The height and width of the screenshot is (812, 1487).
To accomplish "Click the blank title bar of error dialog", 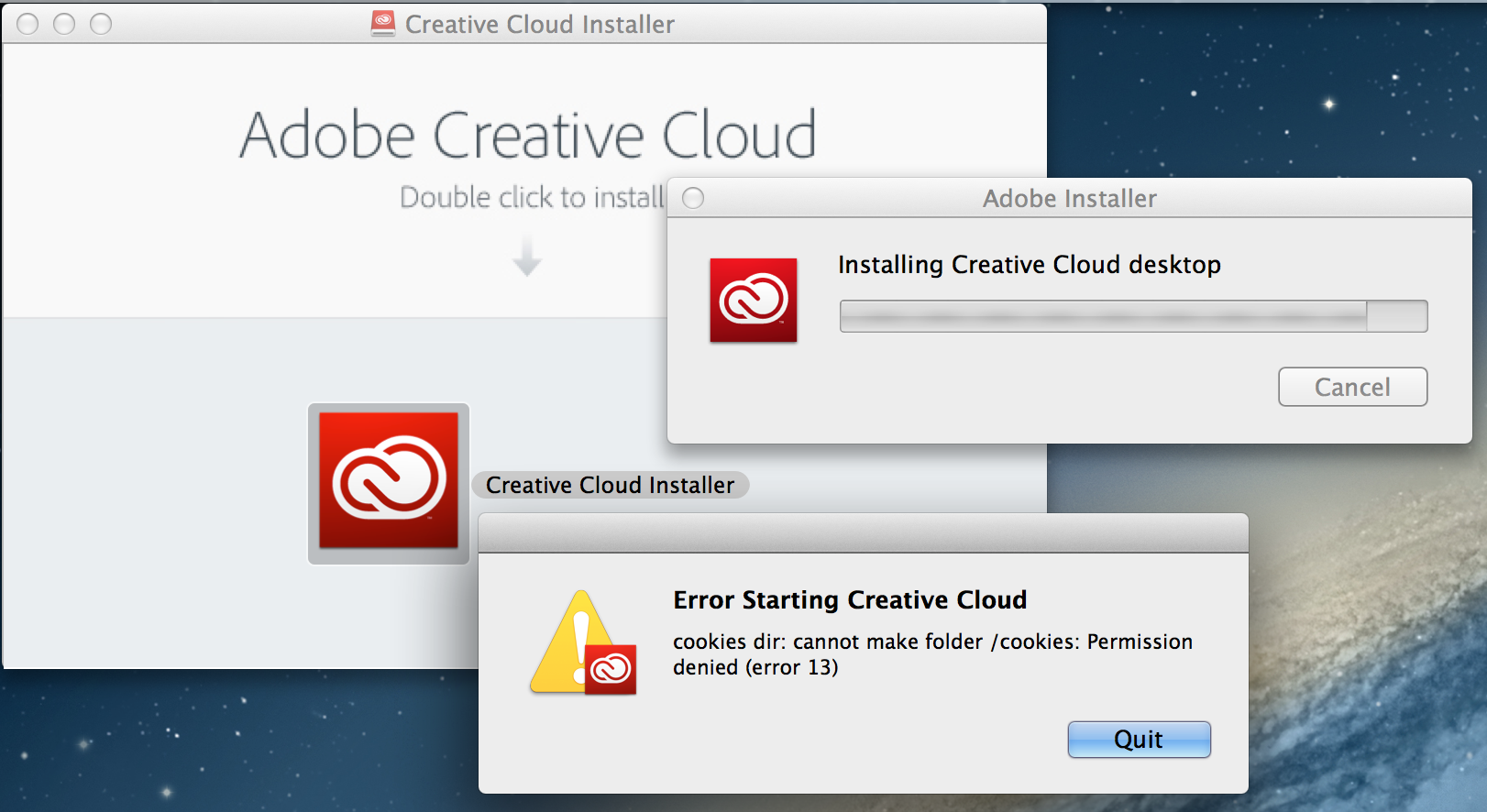I will click(864, 533).
